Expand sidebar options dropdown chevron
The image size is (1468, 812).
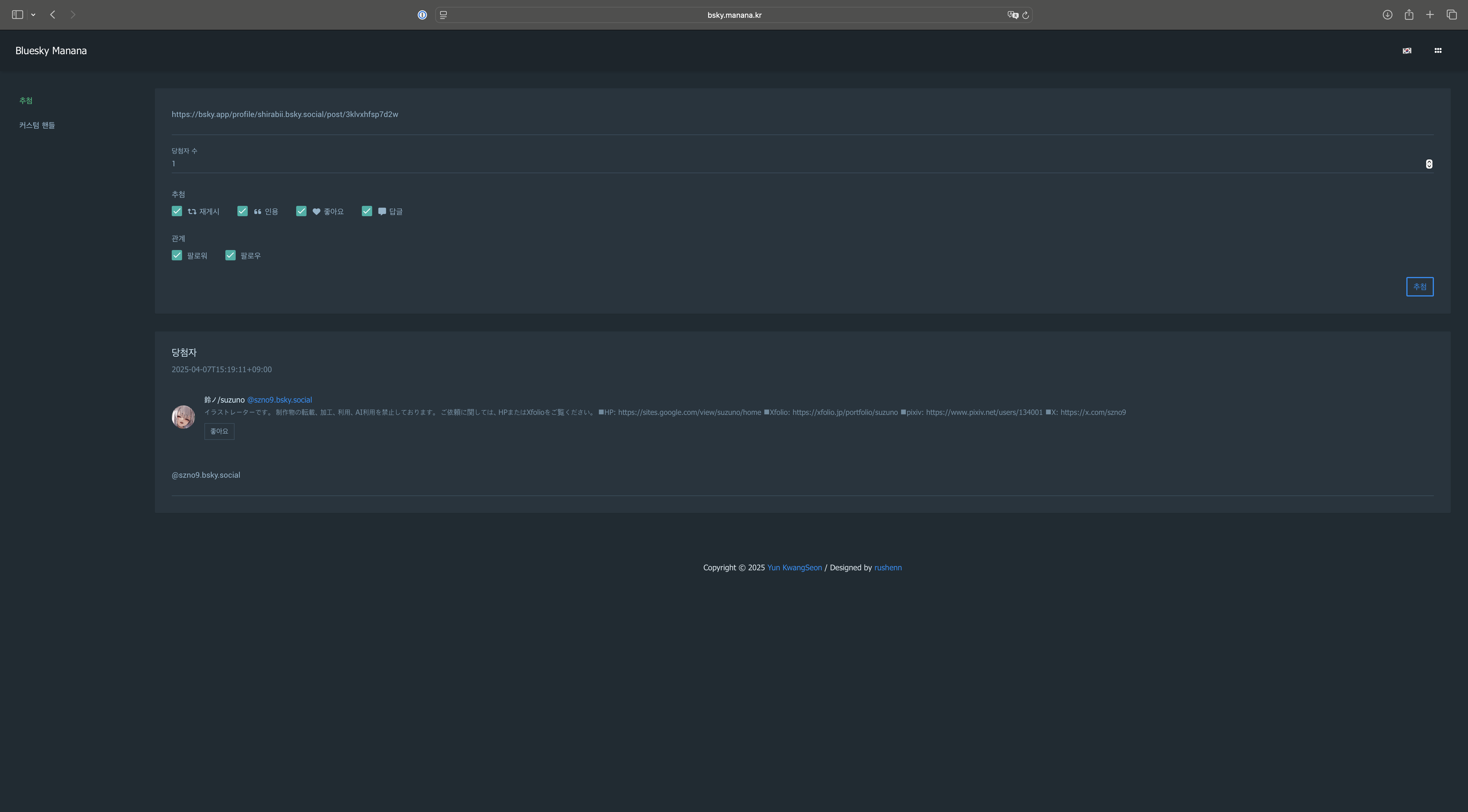33,15
